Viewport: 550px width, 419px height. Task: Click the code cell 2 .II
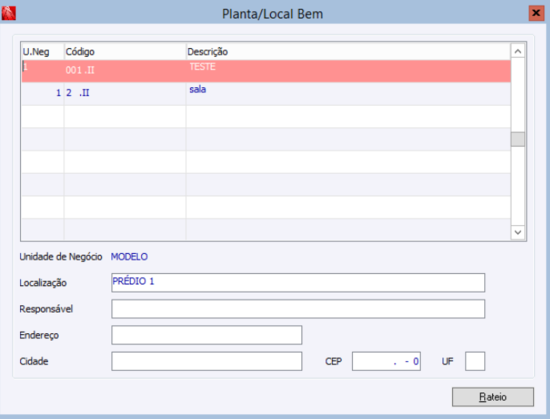click(125, 94)
